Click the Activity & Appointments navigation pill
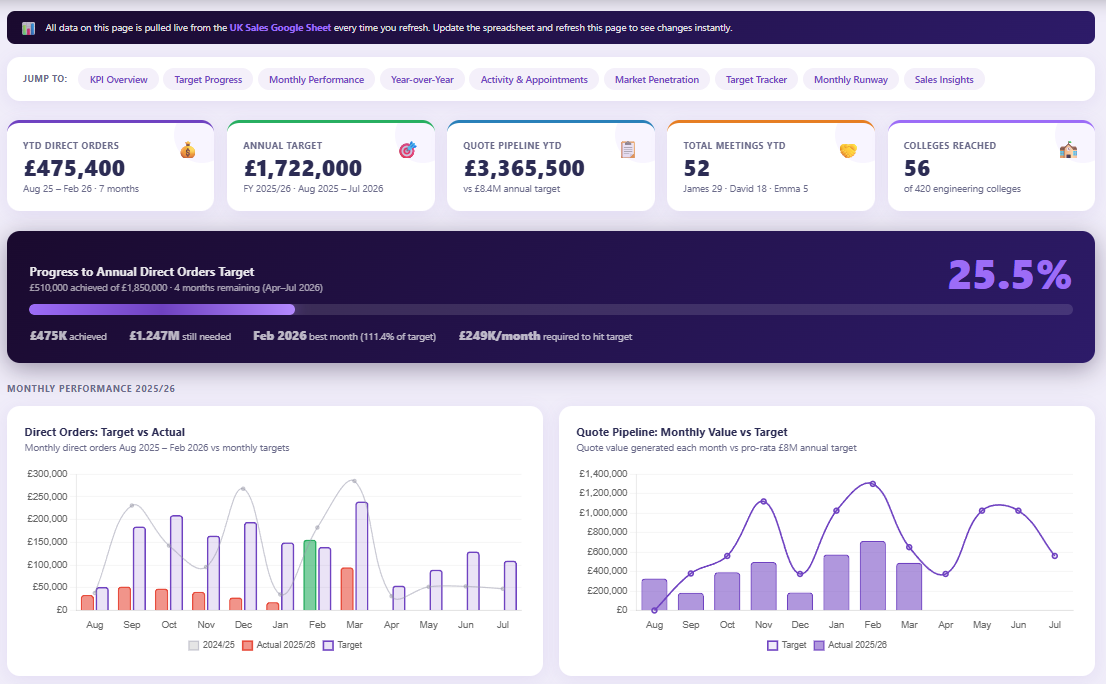This screenshot has width=1106, height=684. point(534,78)
